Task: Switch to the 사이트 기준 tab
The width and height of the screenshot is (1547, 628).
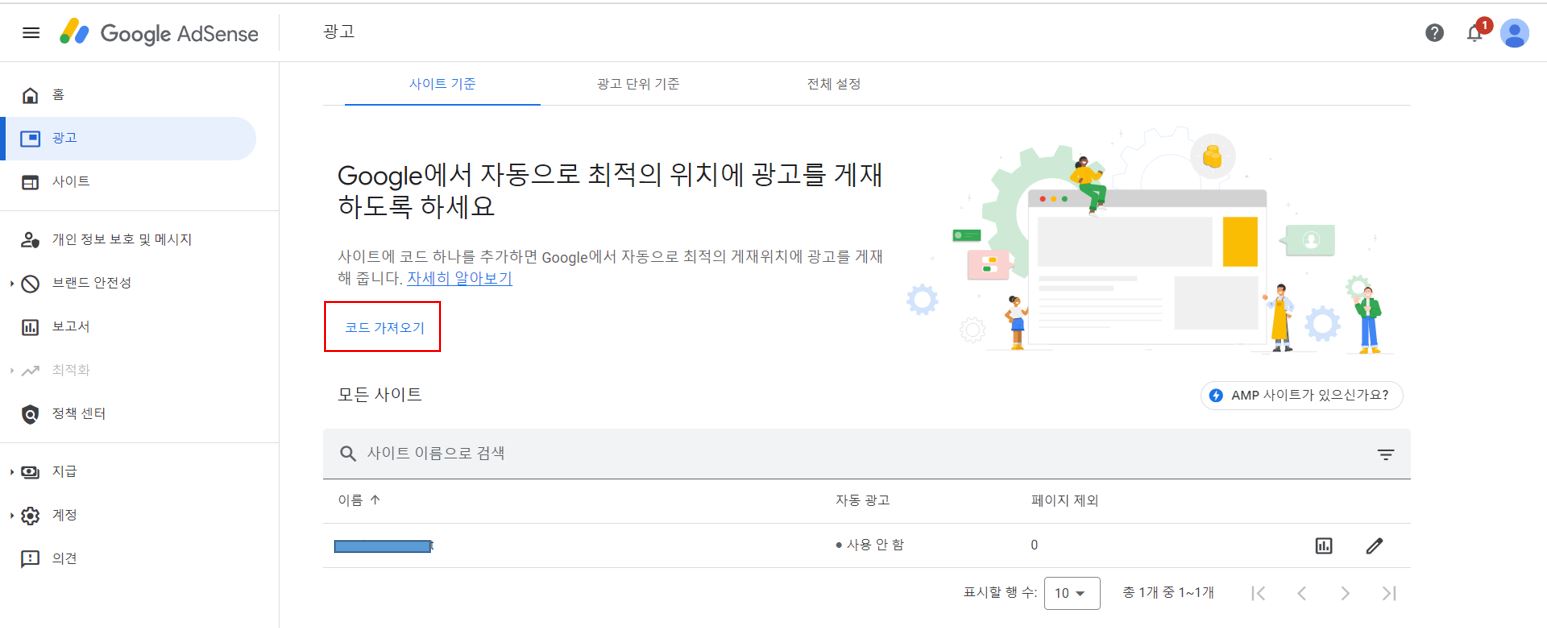Action: (442, 84)
